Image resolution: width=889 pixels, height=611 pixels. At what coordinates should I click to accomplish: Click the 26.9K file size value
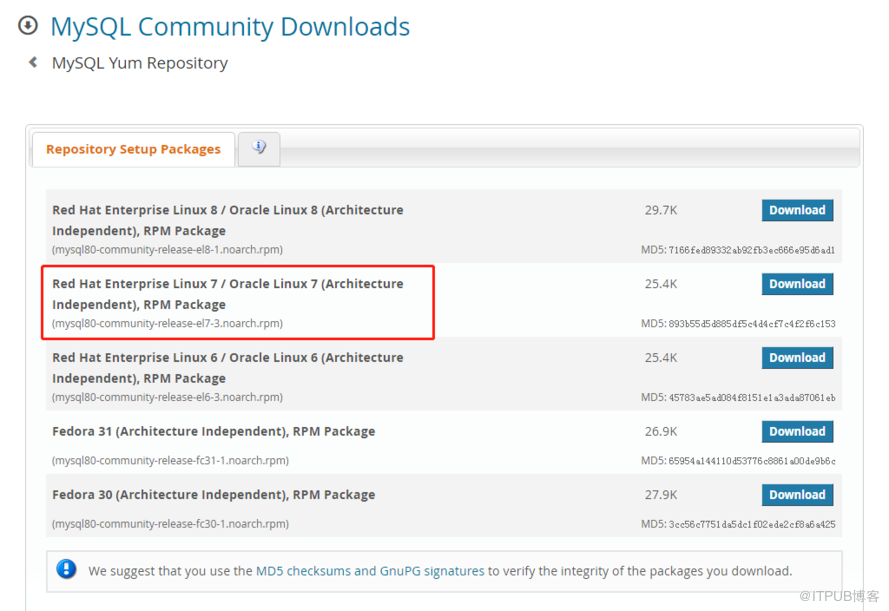661,431
